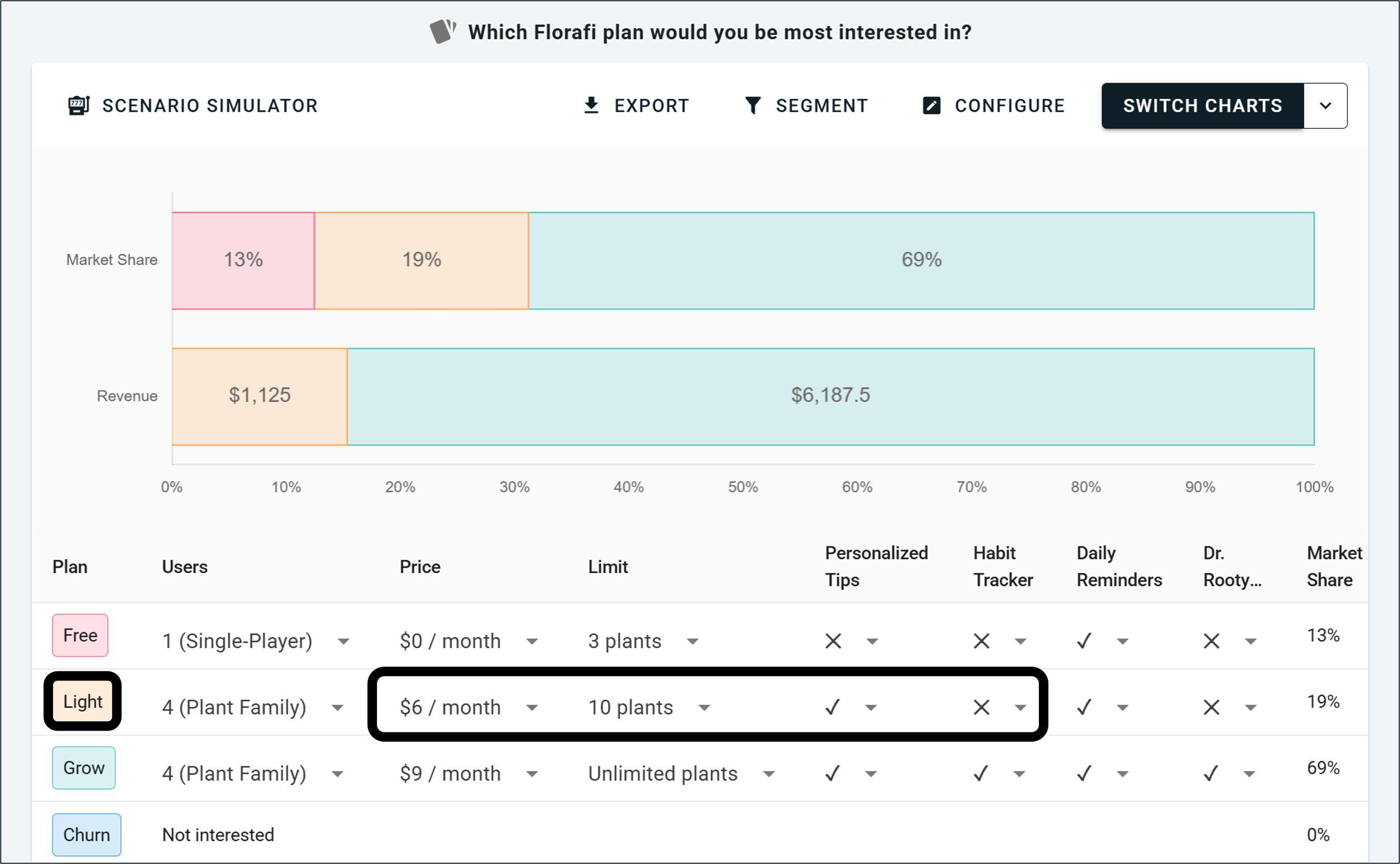The width and height of the screenshot is (1400, 864).
Task: Click the Configure pencil icon
Action: tap(931, 105)
